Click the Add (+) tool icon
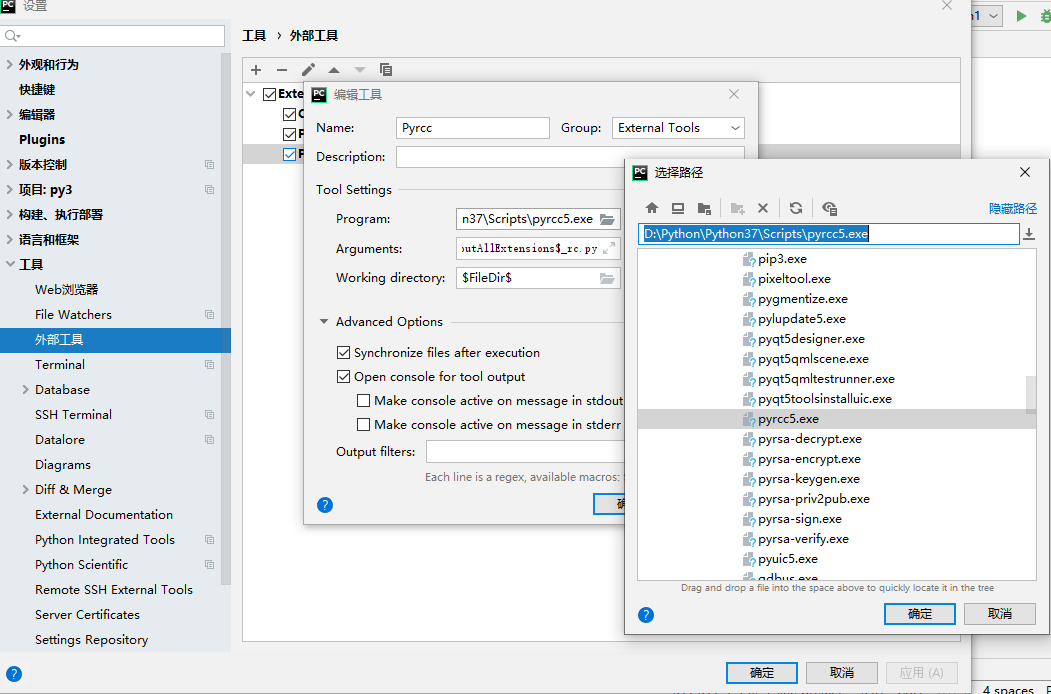 click(x=256, y=70)
